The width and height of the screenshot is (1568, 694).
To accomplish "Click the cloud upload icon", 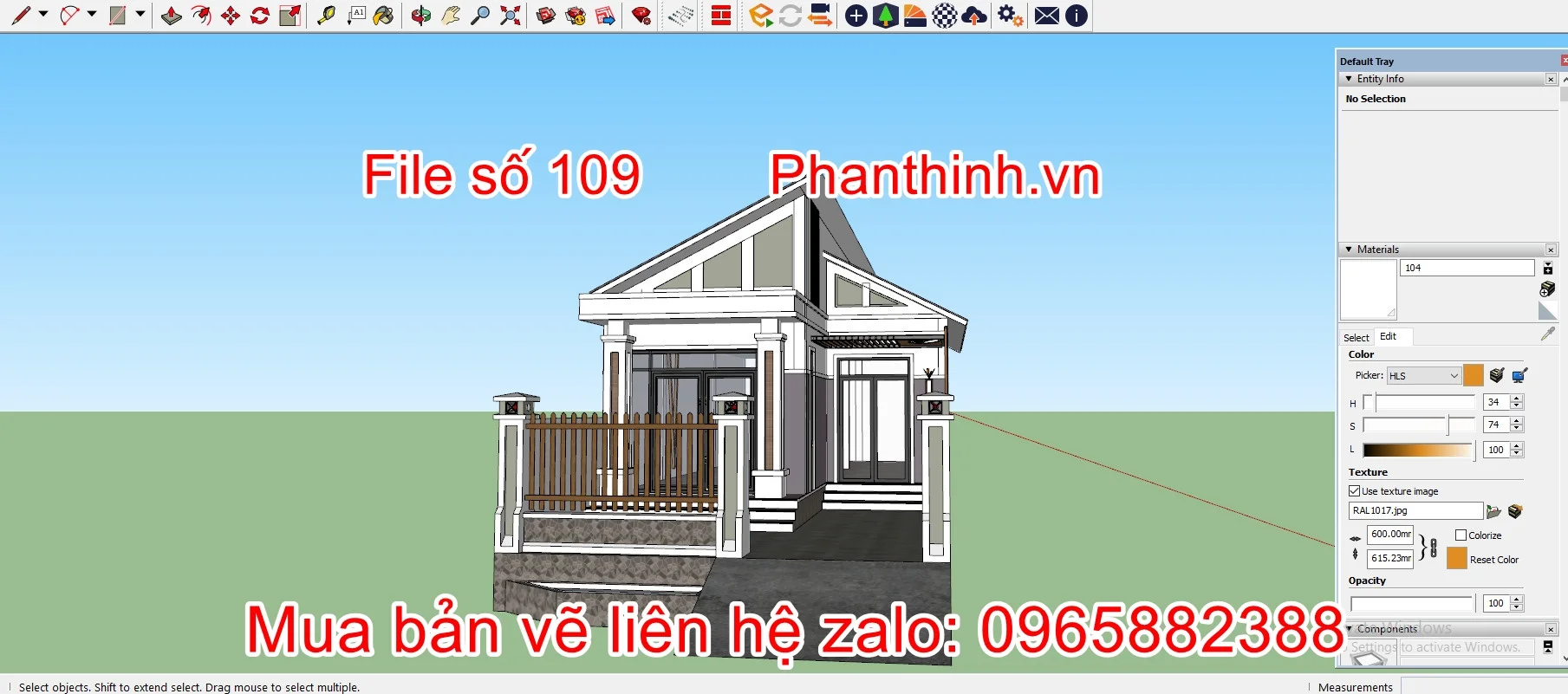I will click(x=974, y=15).
